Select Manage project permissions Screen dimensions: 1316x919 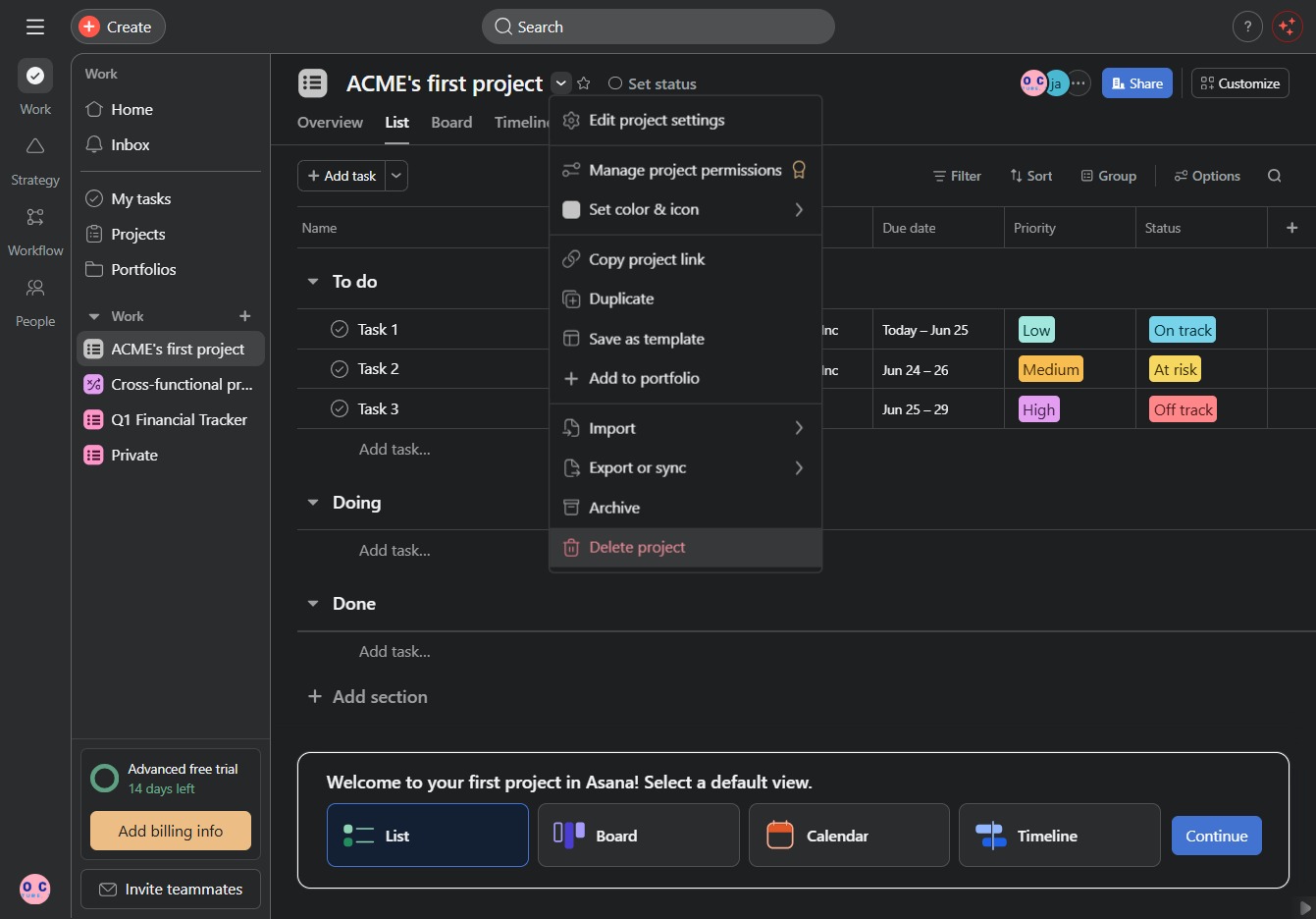pos(685,170)
